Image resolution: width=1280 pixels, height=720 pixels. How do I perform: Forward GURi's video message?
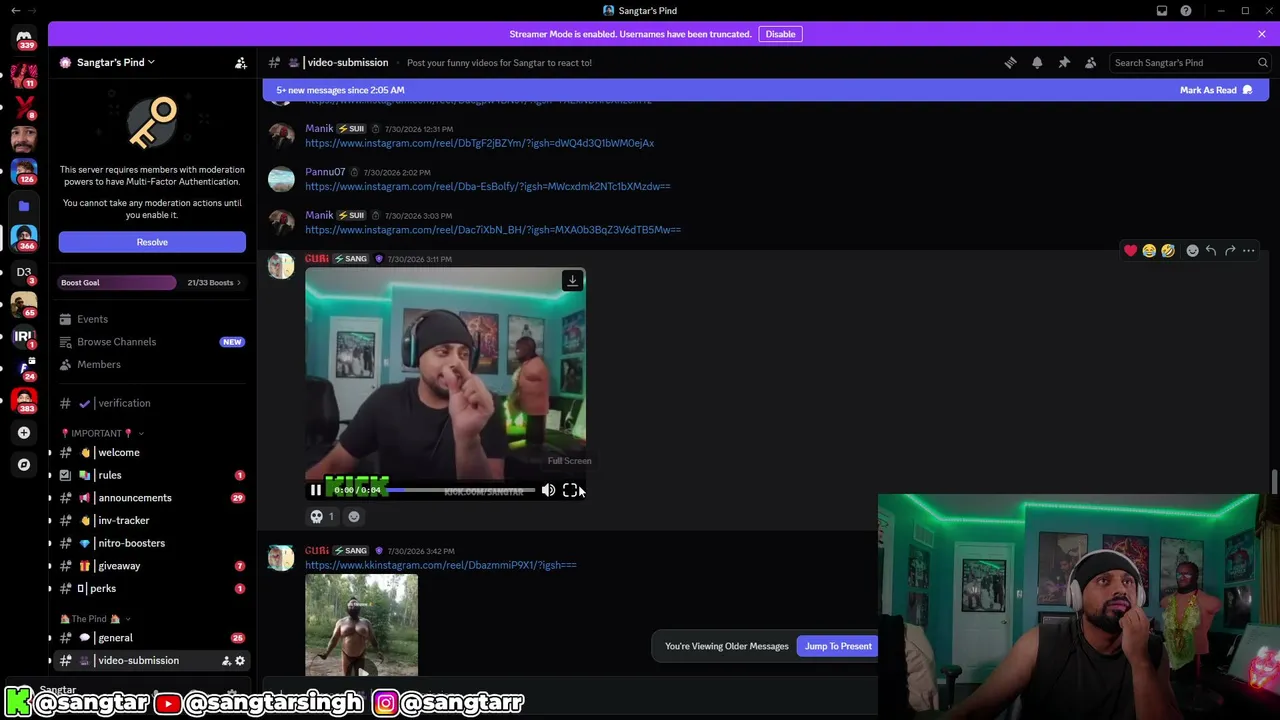coord(1230,251)
